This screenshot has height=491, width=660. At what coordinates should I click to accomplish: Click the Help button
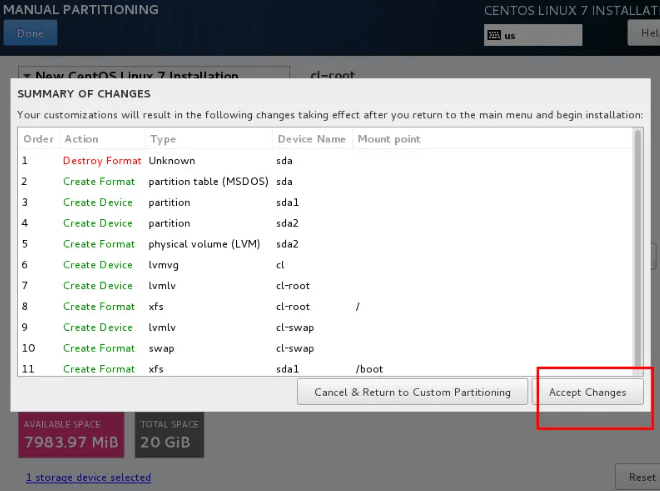pos(644,33)
